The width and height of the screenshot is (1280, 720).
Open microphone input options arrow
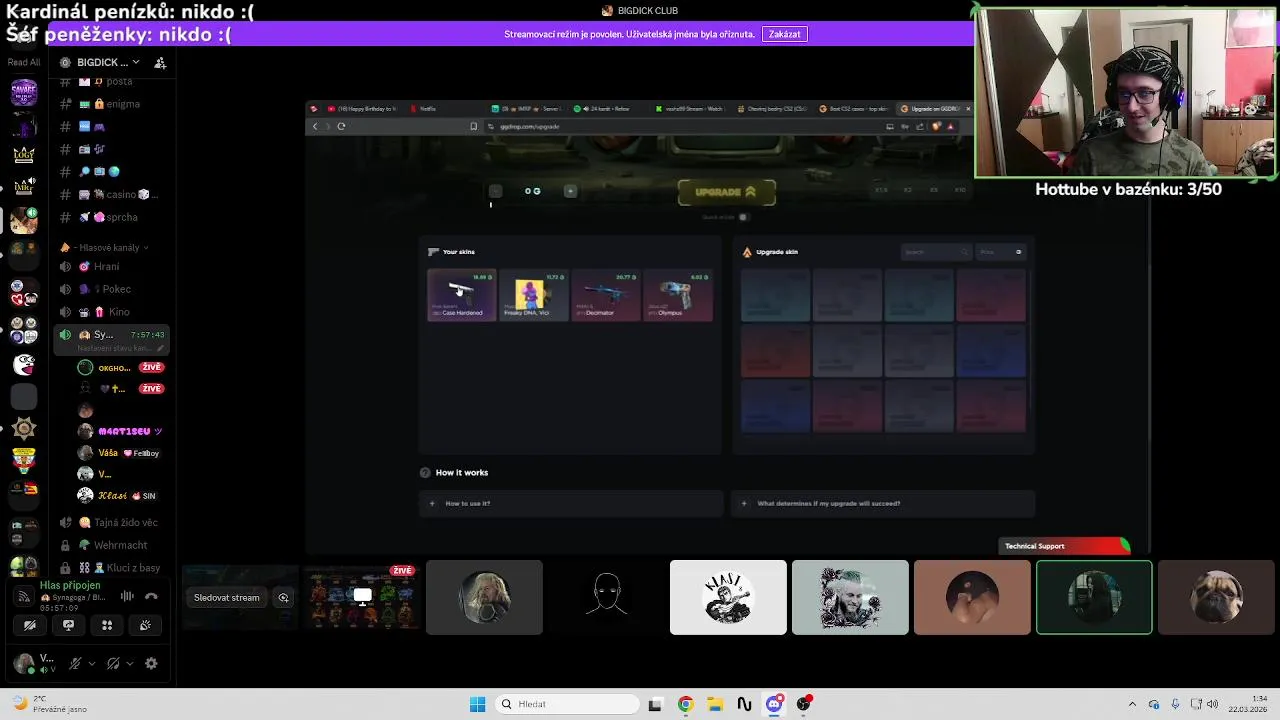pos(92,663)
